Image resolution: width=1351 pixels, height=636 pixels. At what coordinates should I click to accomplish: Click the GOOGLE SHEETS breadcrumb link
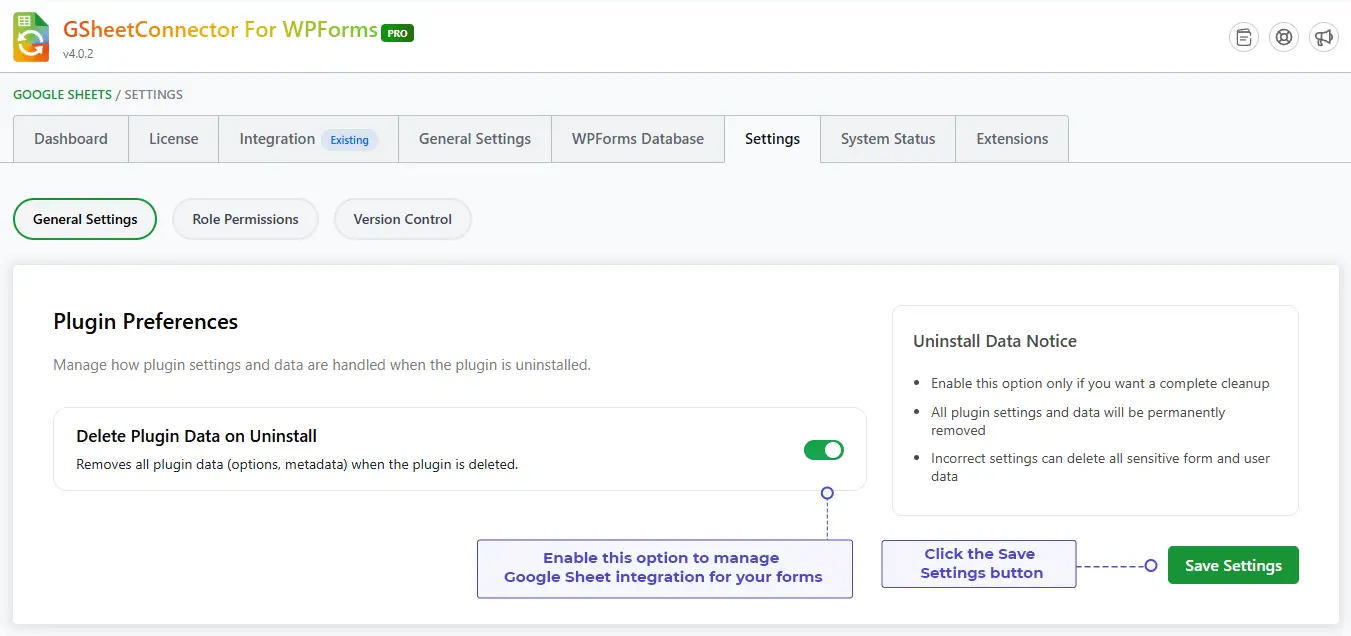point(62,95)
